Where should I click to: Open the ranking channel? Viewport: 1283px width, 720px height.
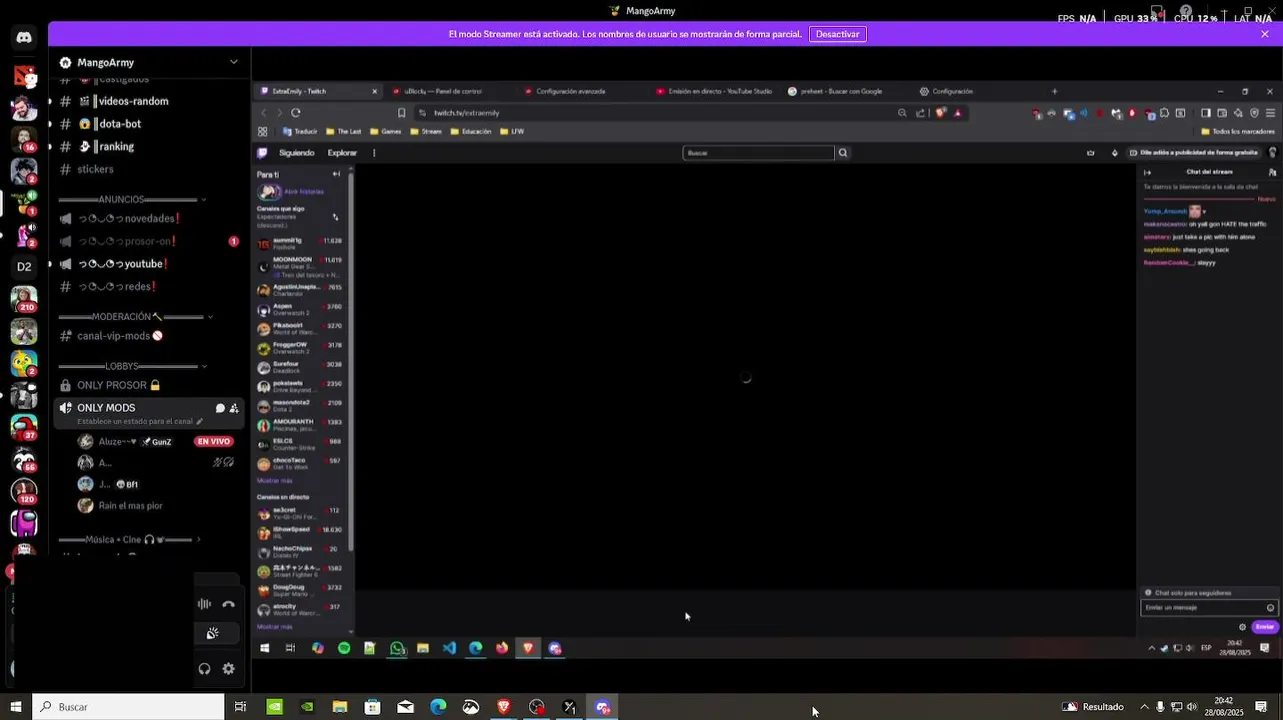click(x=148, y=146)
